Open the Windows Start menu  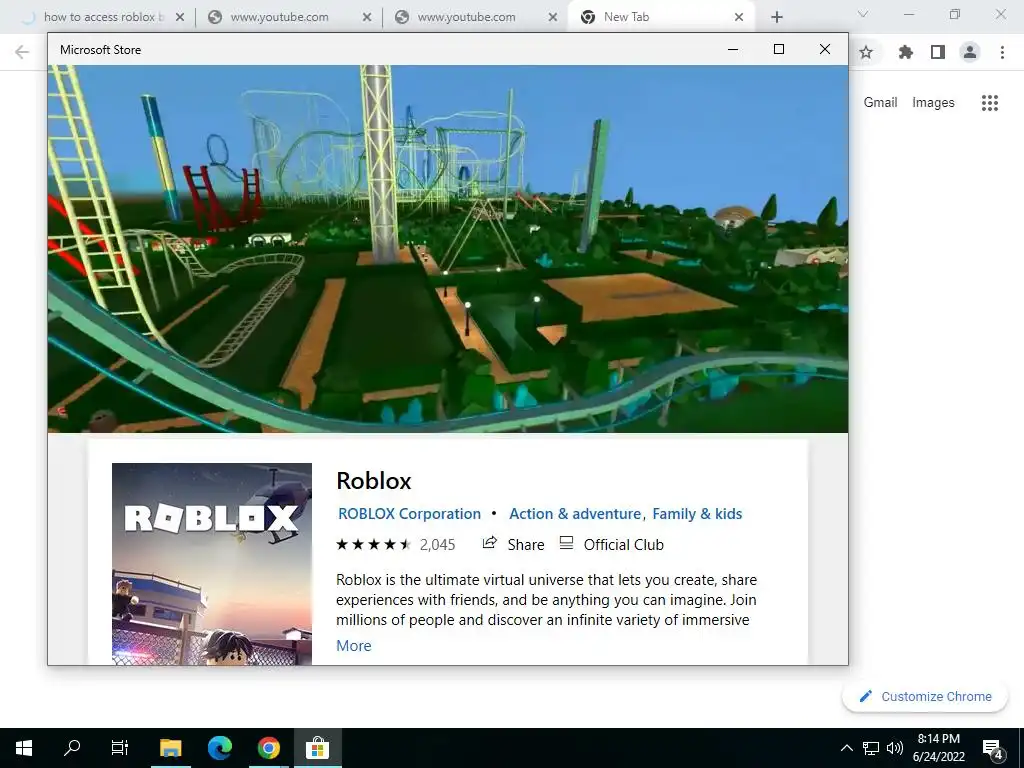click(24, 748)
